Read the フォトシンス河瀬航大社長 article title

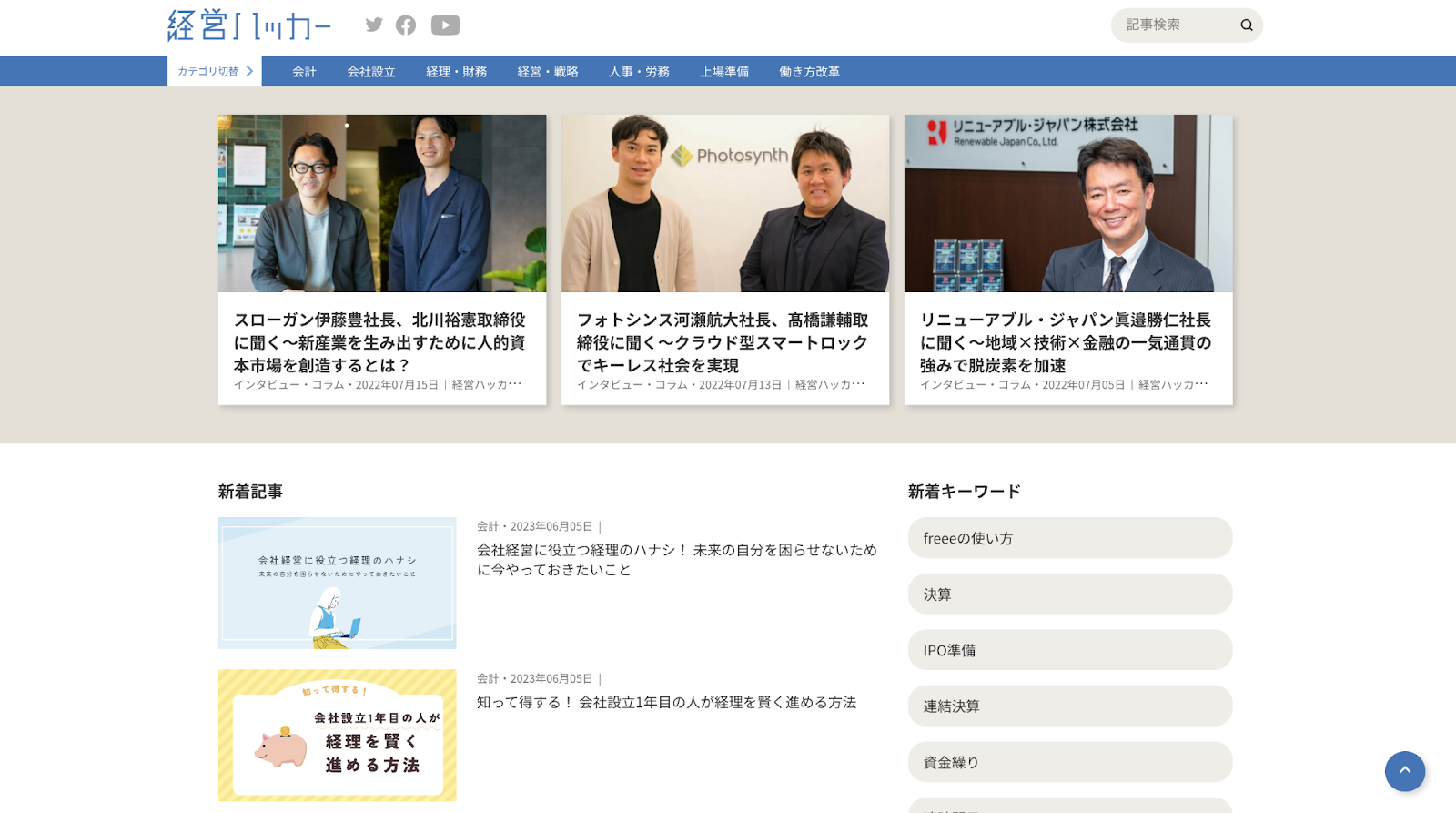pos(723,342)
